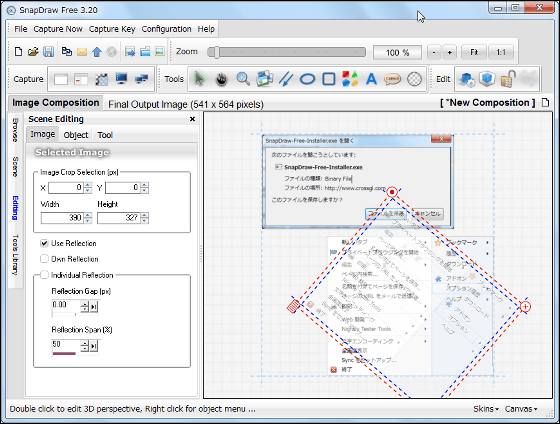Select the line arrow drawing tool

(x=286, y=79)
